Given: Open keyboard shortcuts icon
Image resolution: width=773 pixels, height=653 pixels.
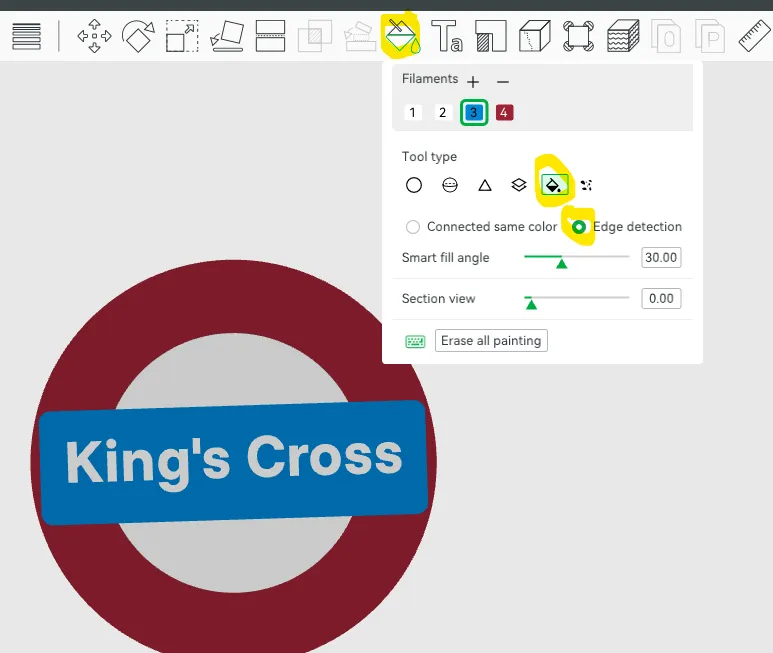Looking at the screenshot, I should click(415, 341).
